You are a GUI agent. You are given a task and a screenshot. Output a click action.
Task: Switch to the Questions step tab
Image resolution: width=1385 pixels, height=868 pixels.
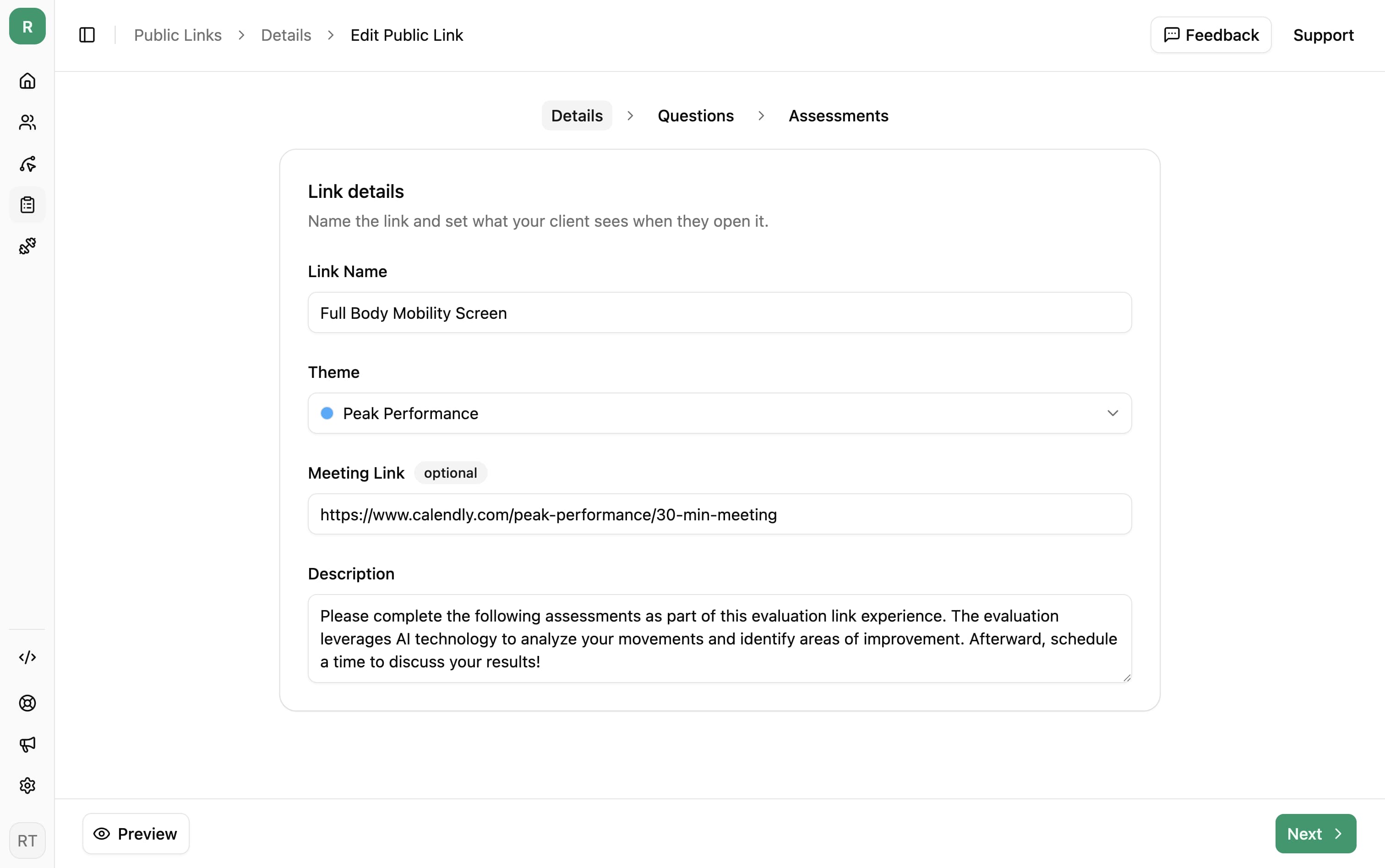(696, 115)
